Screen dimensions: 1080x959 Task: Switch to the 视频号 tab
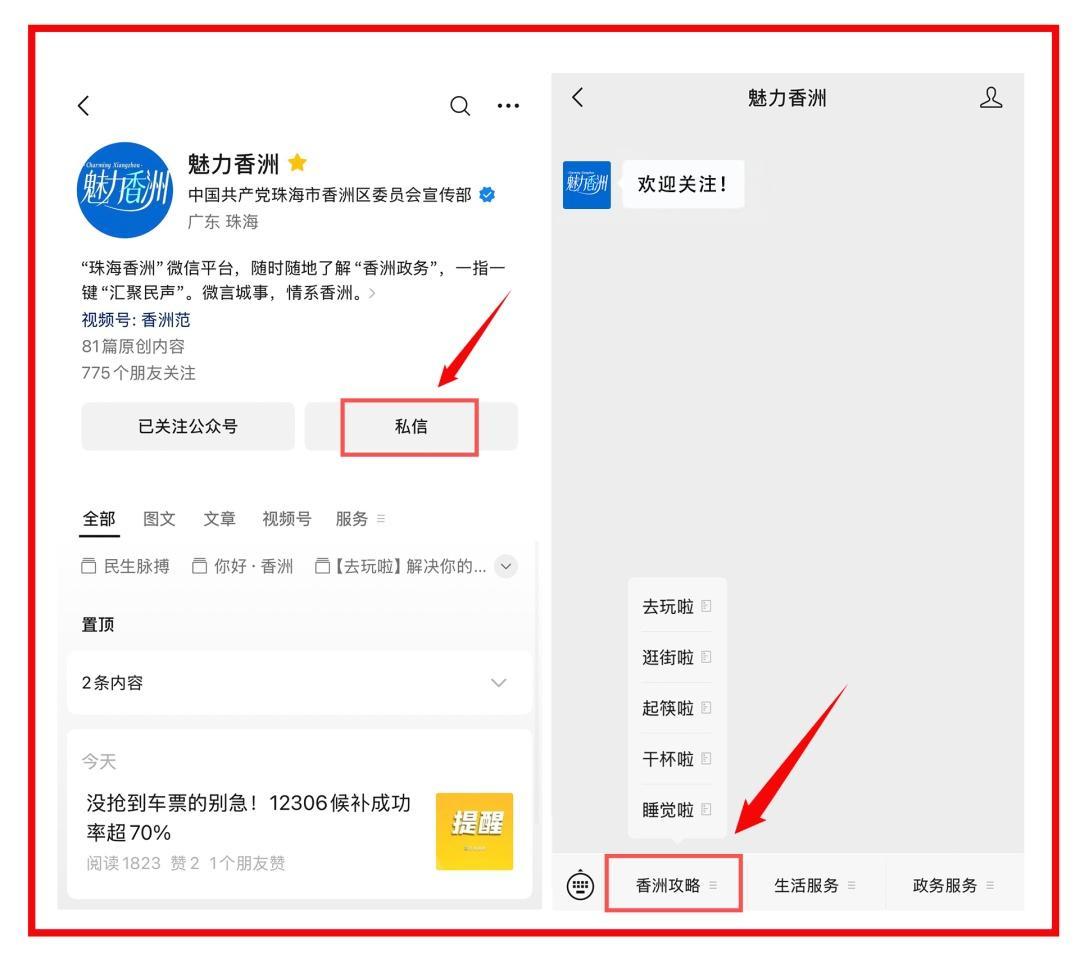coord(287,518)
